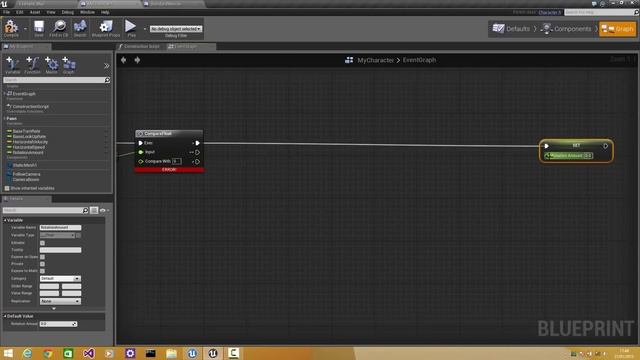Click the Compile blueprint button

point(11,29)
